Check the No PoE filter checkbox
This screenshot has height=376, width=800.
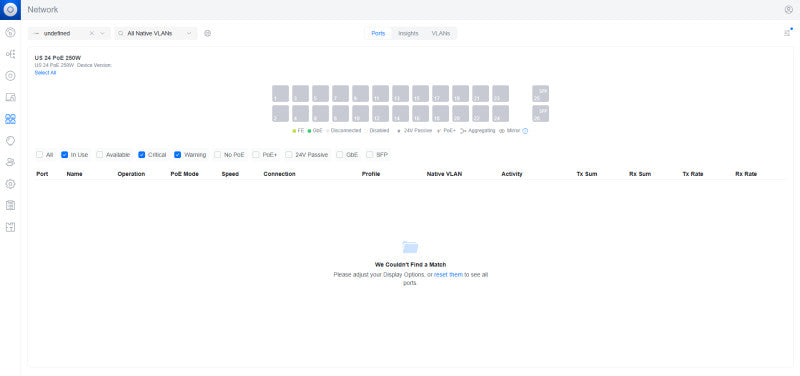click(217, 155)
